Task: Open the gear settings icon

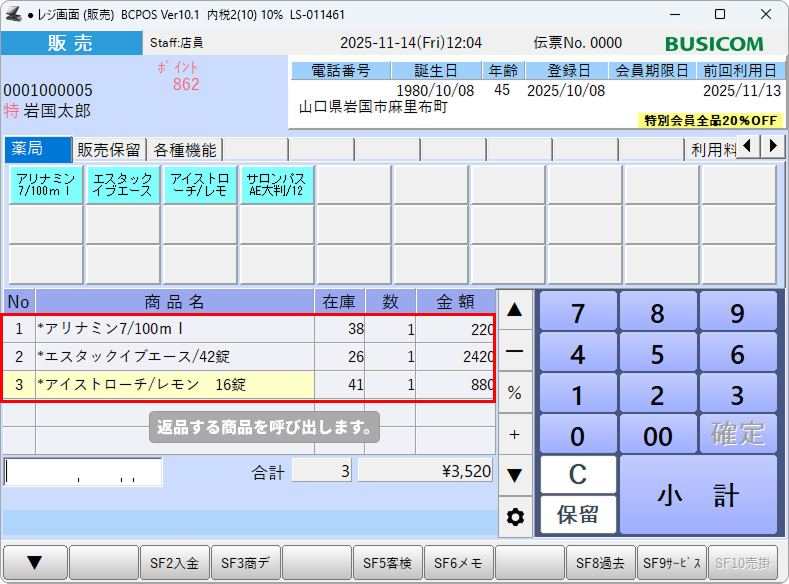Action: click(515, 517)
